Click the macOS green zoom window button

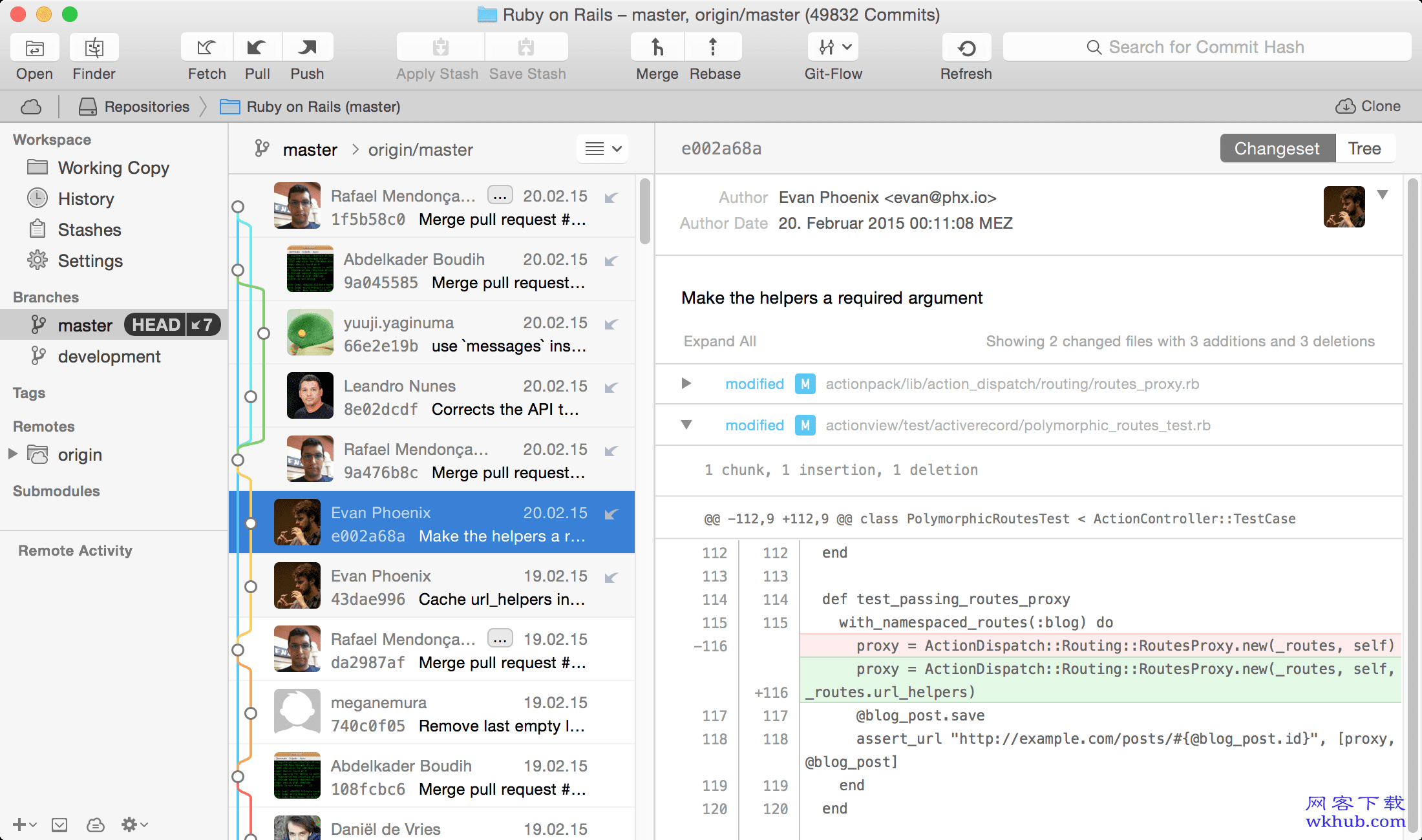[70, 14]
